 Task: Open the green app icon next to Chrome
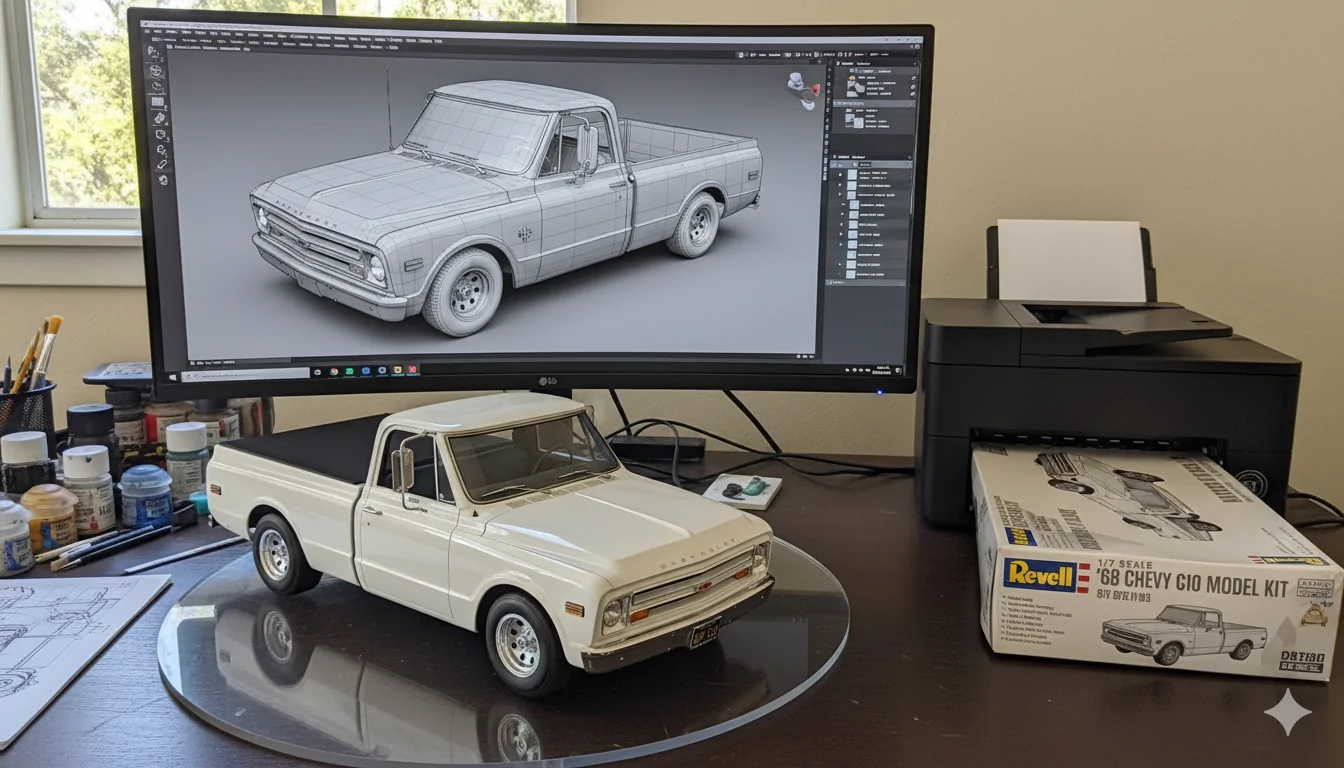click(x=349, y=371)
